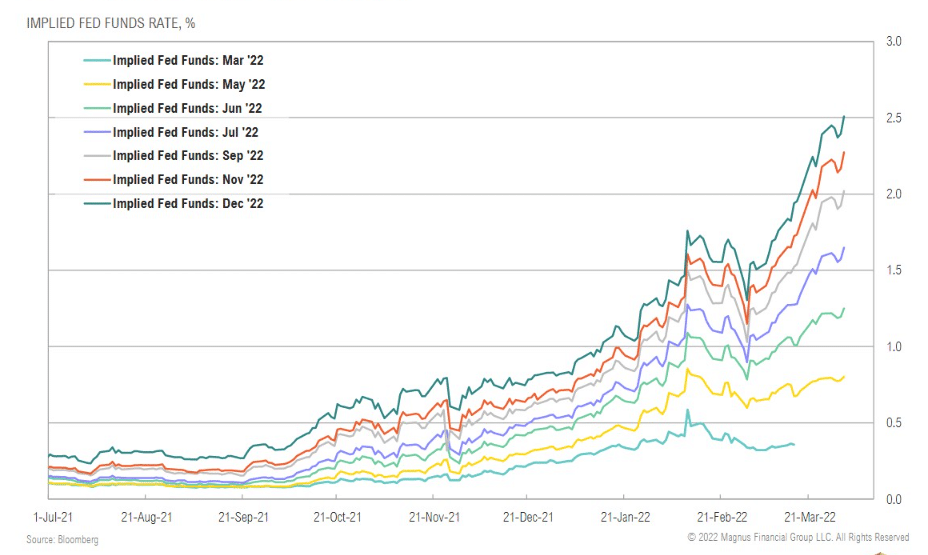Select the 'Implied Fed Funds: Sep '22' legend label
This screenshot has width=928, height=555.
(x=188, y=156)
